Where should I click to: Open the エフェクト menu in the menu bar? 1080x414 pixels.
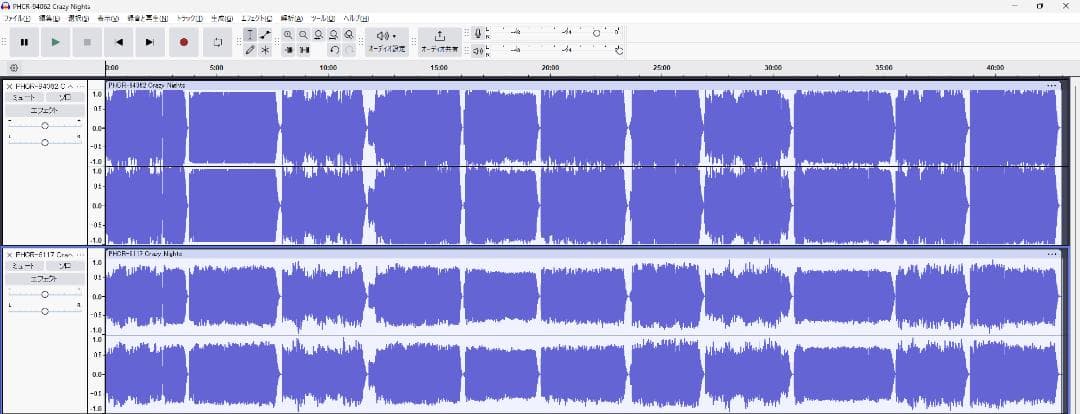(x=257, y=19)
